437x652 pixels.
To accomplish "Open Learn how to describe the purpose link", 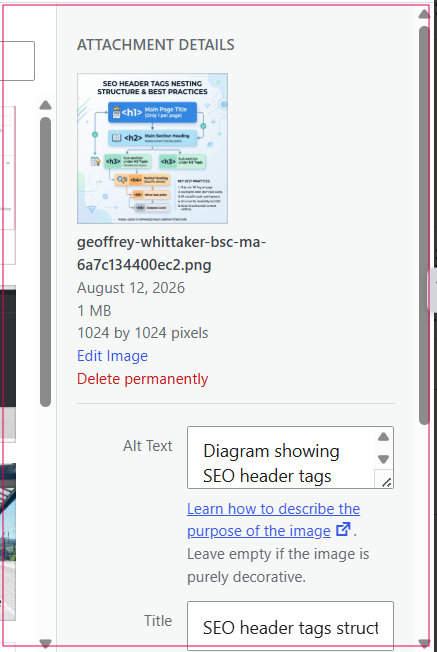I will click(x=273, y=520).
